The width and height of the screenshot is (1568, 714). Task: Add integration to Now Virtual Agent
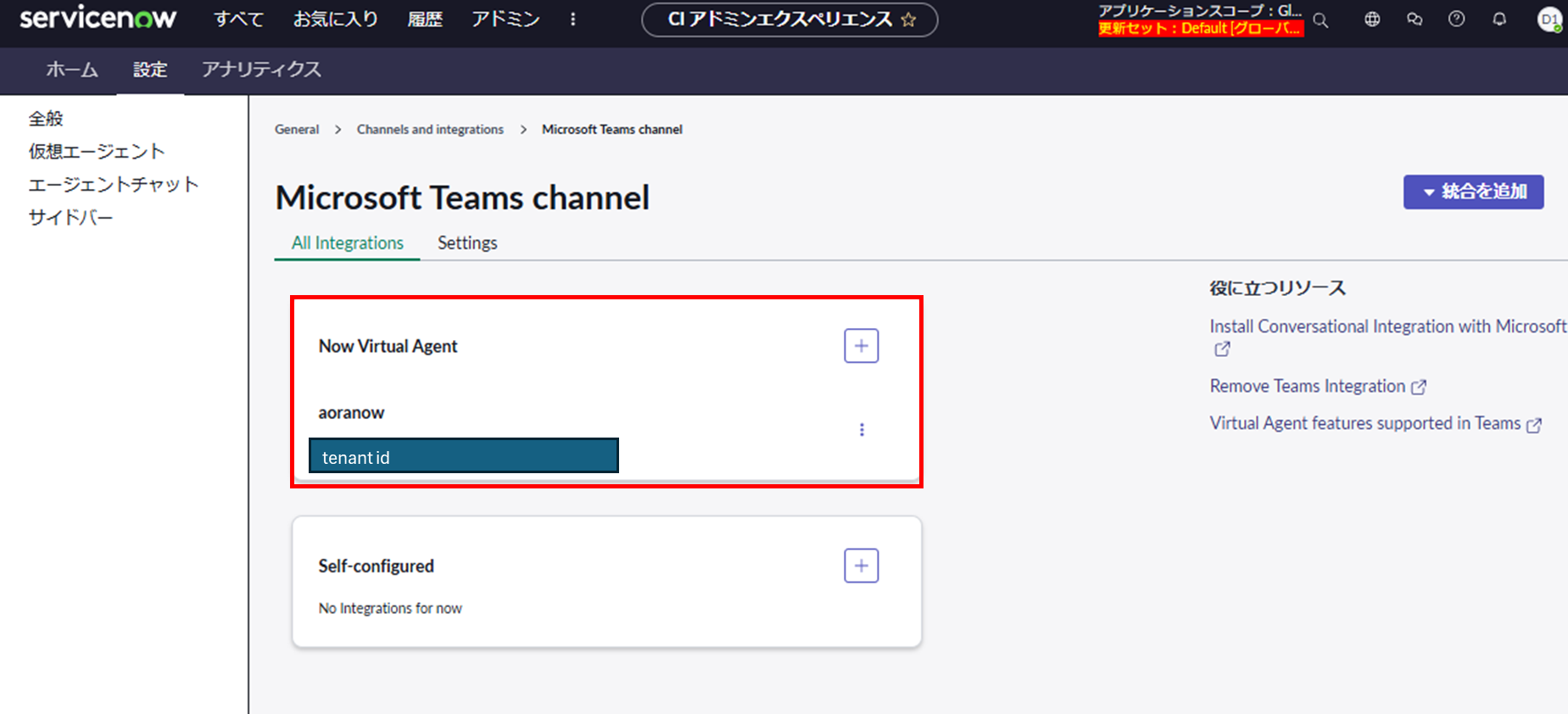[861, 346]
